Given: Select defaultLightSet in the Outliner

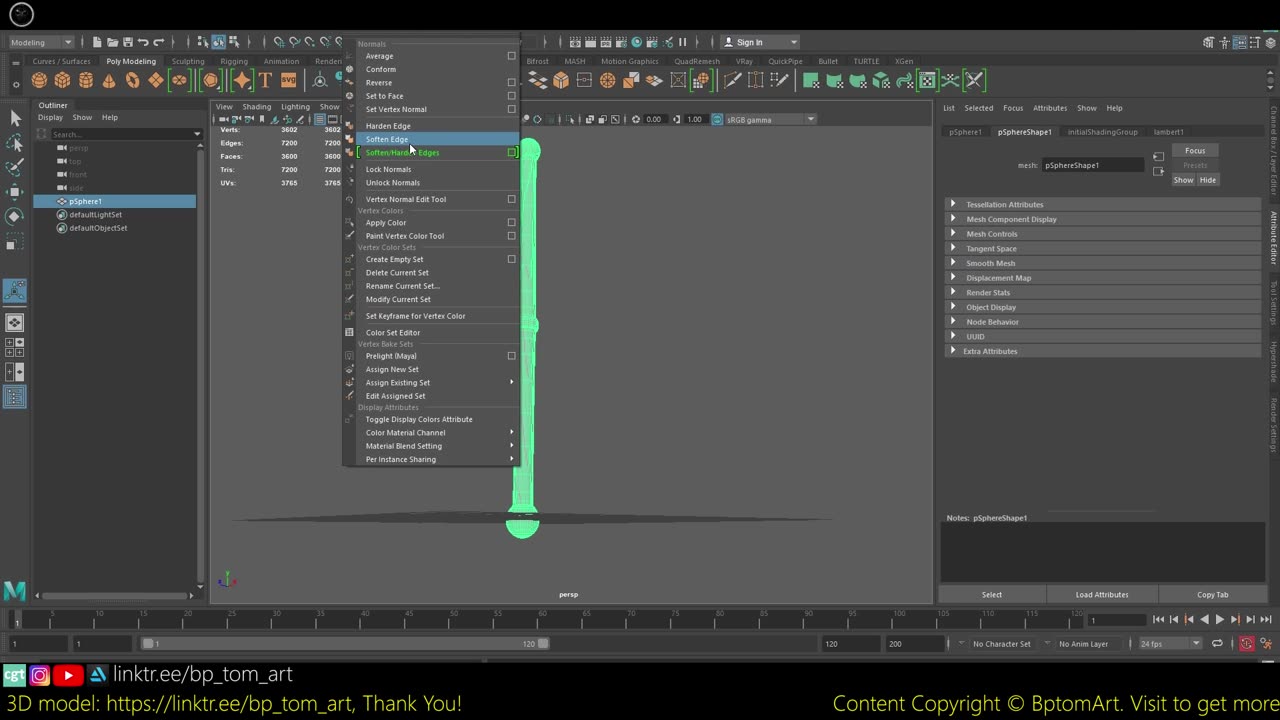Looking at the screenshot, I should 95,214.
